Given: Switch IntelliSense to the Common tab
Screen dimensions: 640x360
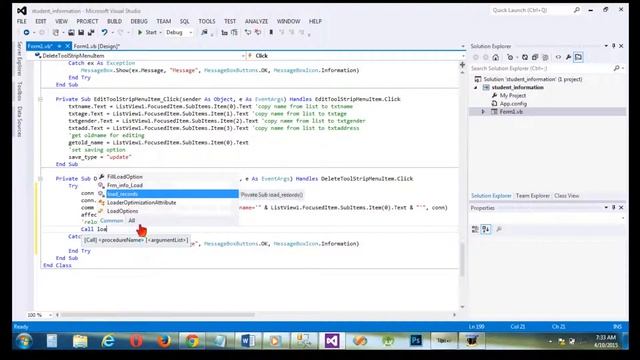Looking at the screenshot, I should [x=111, y=220].
